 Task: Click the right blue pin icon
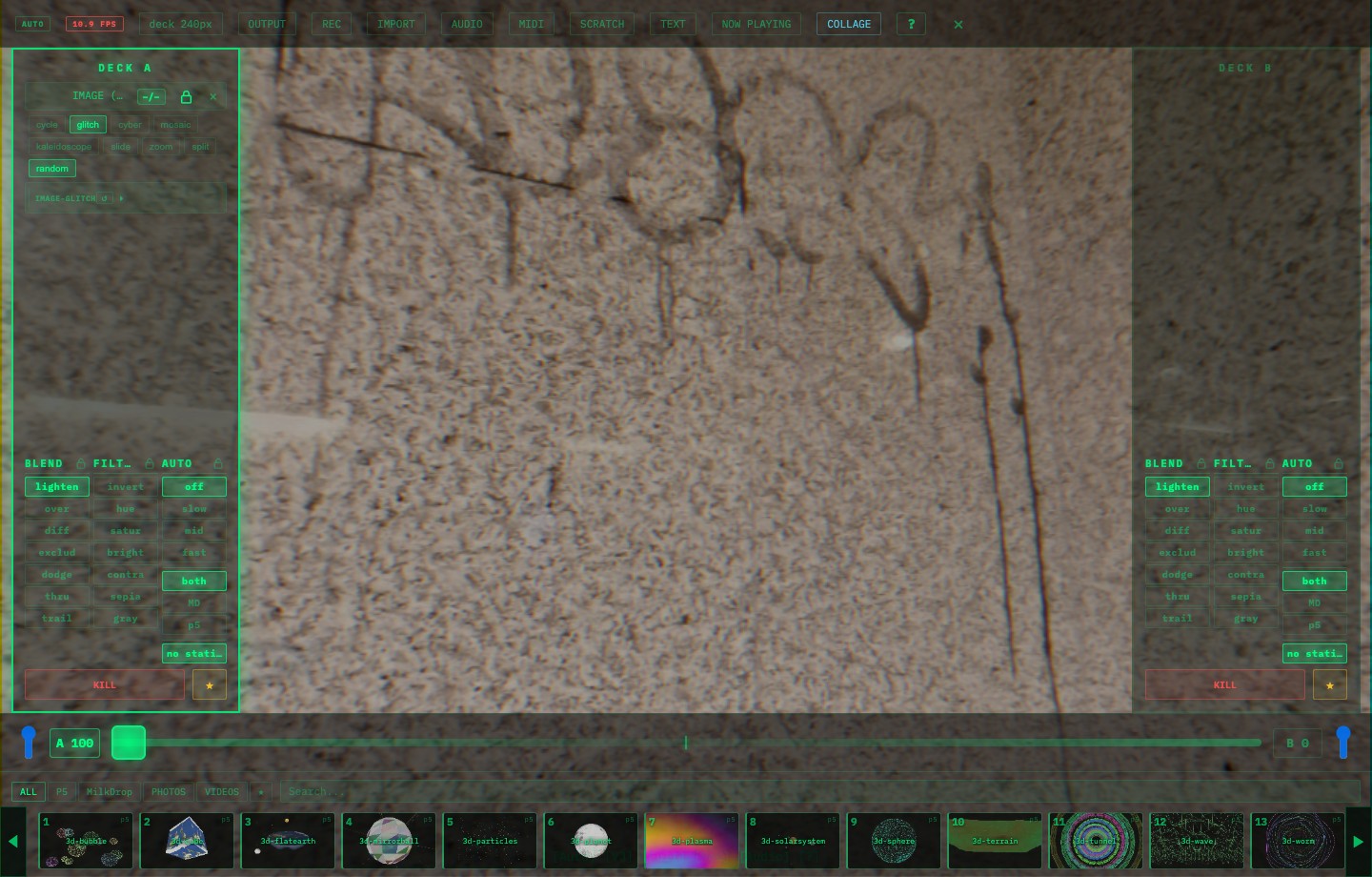tap(1343, 742)
